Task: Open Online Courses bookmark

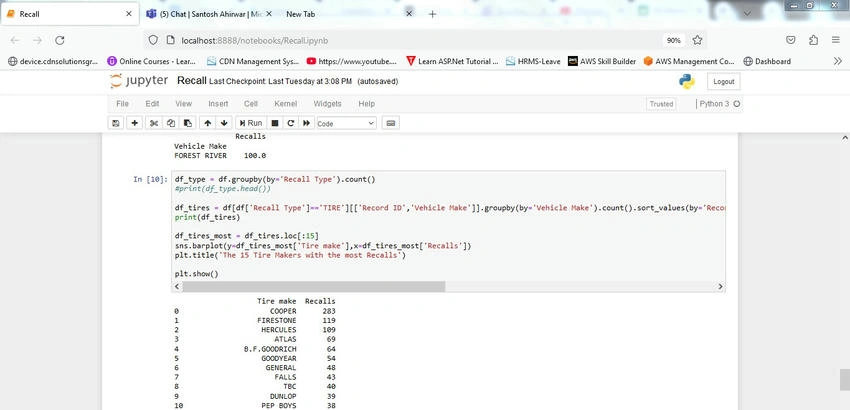Action: point(152,61)
